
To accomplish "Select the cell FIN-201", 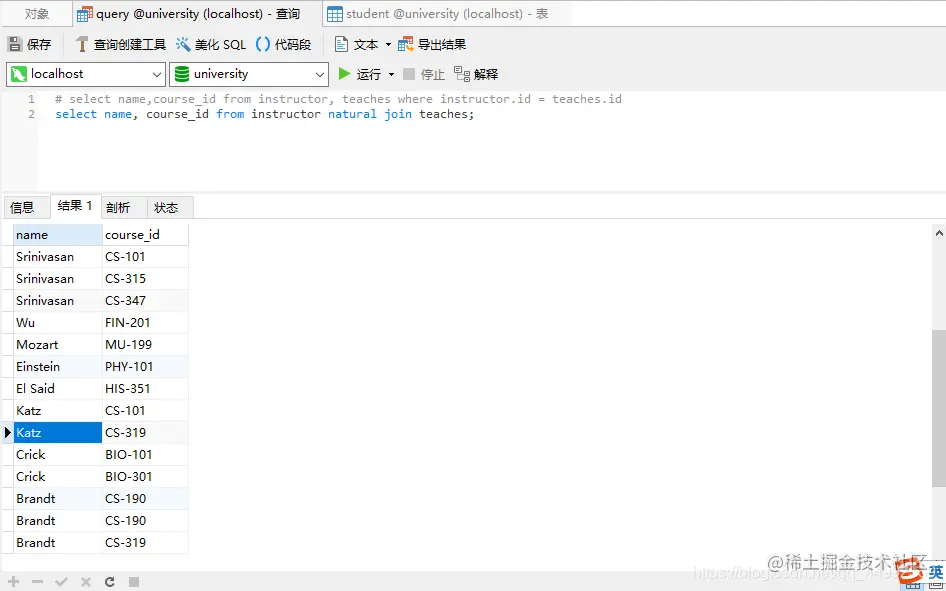I will (145, 323).
